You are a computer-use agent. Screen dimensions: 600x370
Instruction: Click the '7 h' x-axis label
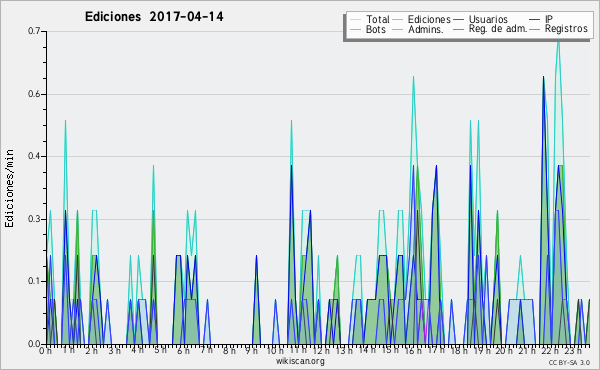pos(206,350)
